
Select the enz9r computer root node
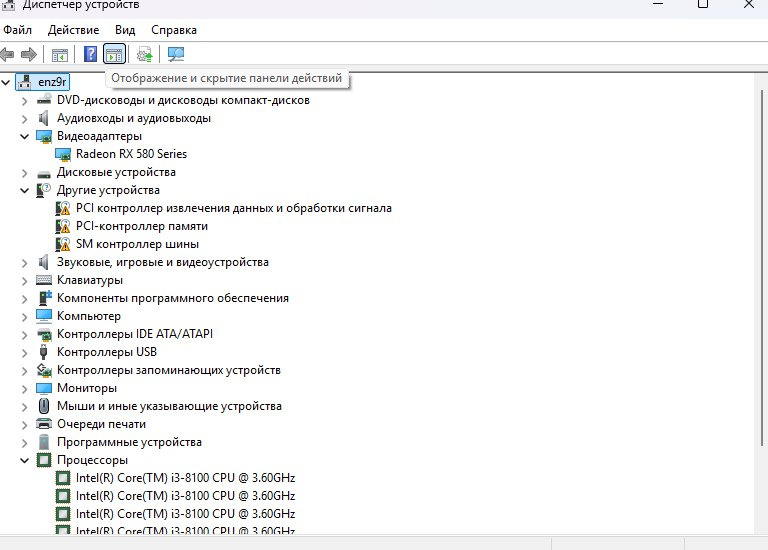coord(53,82)
